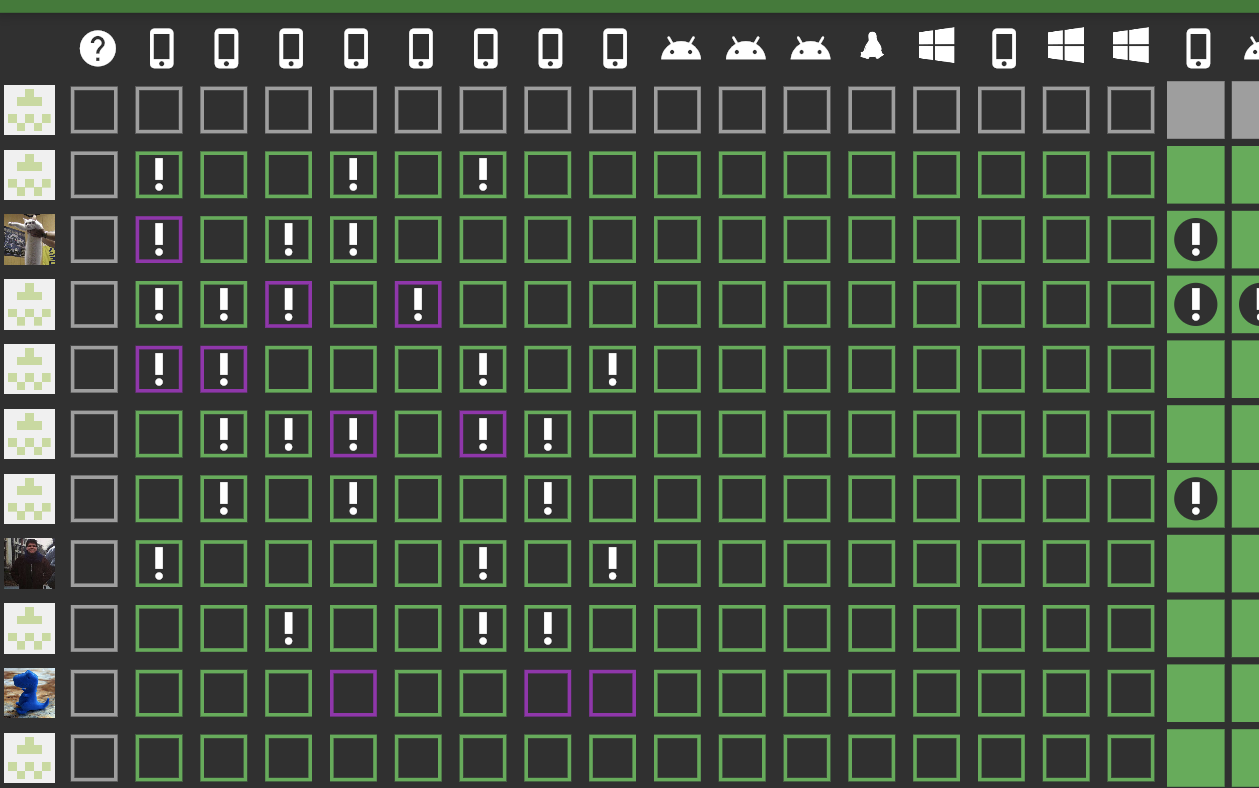The image size is (1259, 788).
Task: Toggle the purple exclamation box in raccoon row
Action: [x=159, y=239]
